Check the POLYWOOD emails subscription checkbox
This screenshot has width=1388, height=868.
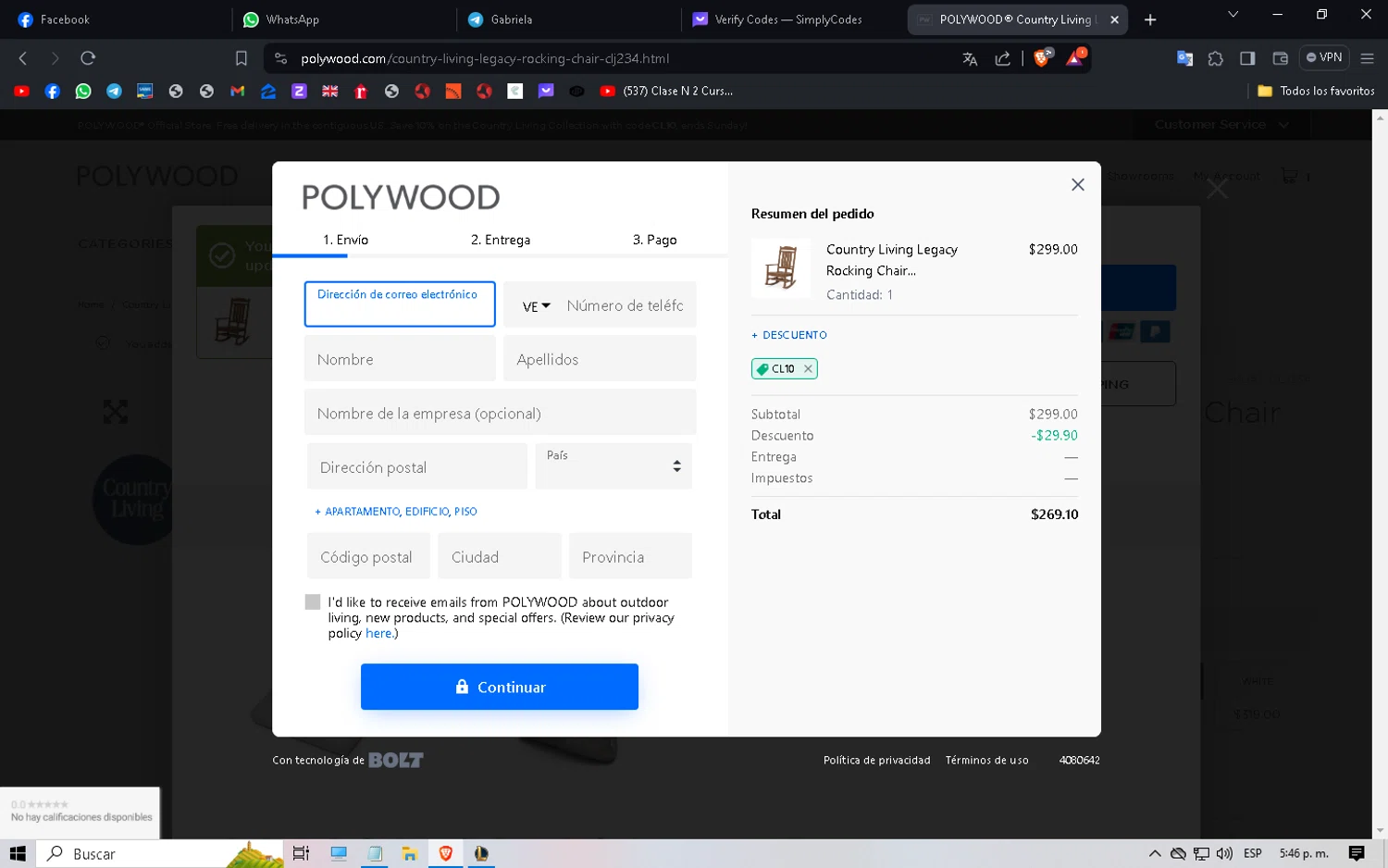[x=313, y=602]
